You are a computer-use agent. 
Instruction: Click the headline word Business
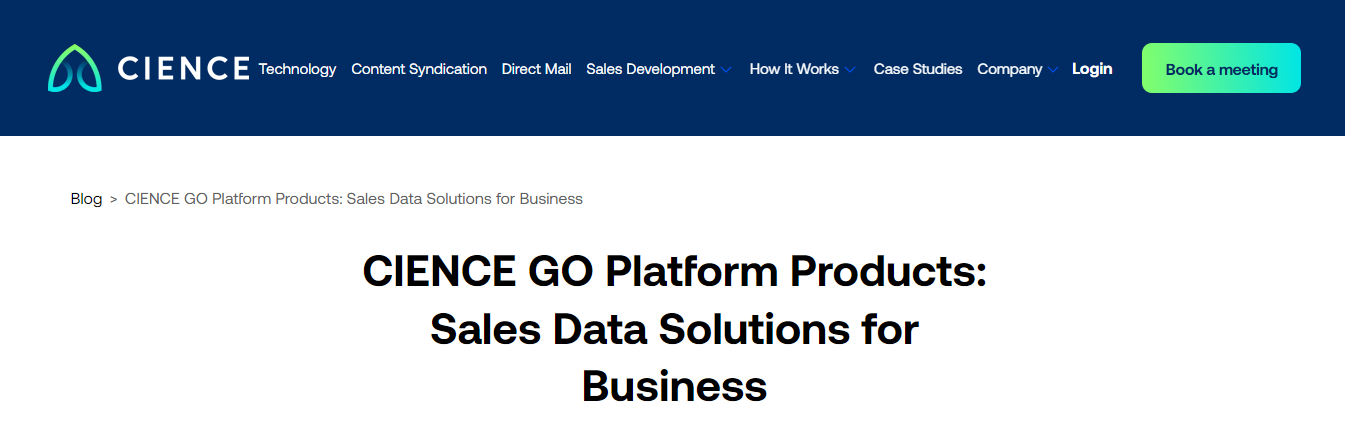tap(674, 386)
